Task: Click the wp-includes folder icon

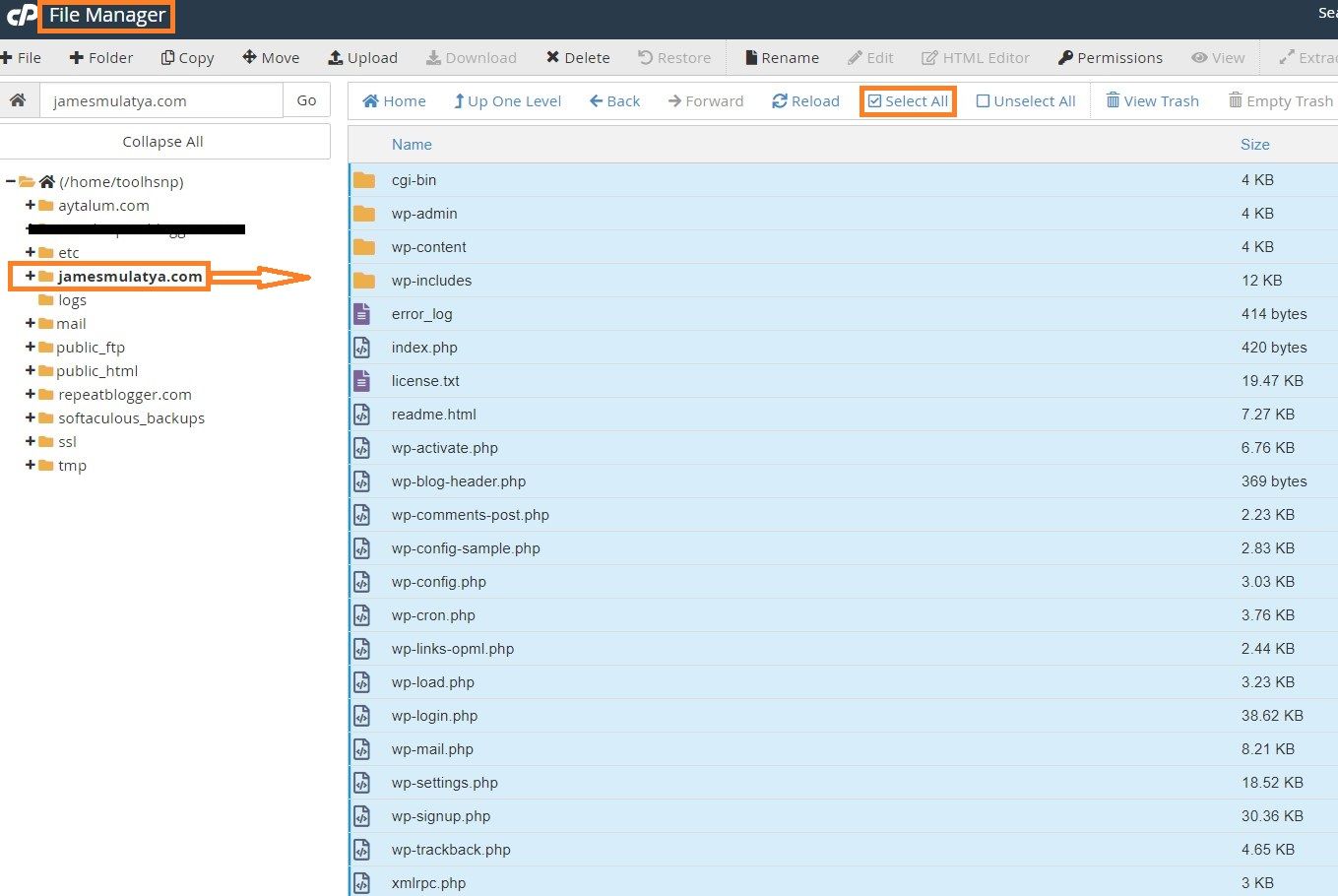Action: pyautogui.click(x=364, y=281)
